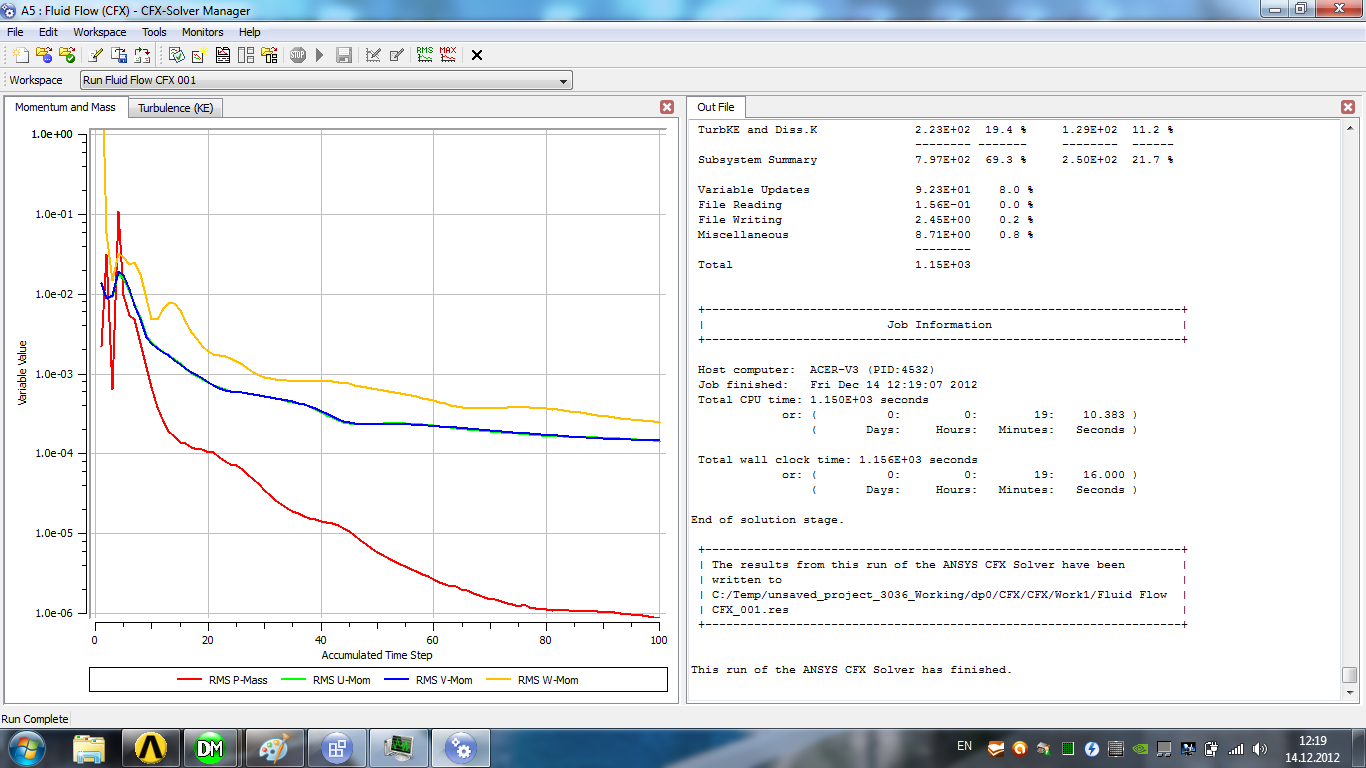Click 'Accumulated Time Step' axis label
The height and width of the screenshot is (768, 1366).
click(x=377, y=655)
